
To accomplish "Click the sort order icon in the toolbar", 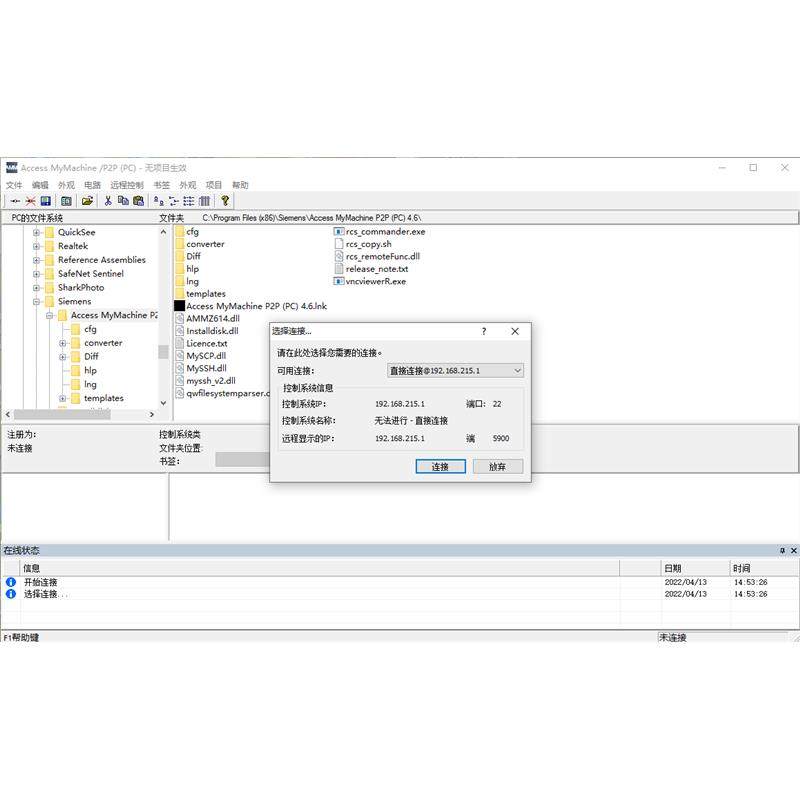I will click(x=158, y=200).
